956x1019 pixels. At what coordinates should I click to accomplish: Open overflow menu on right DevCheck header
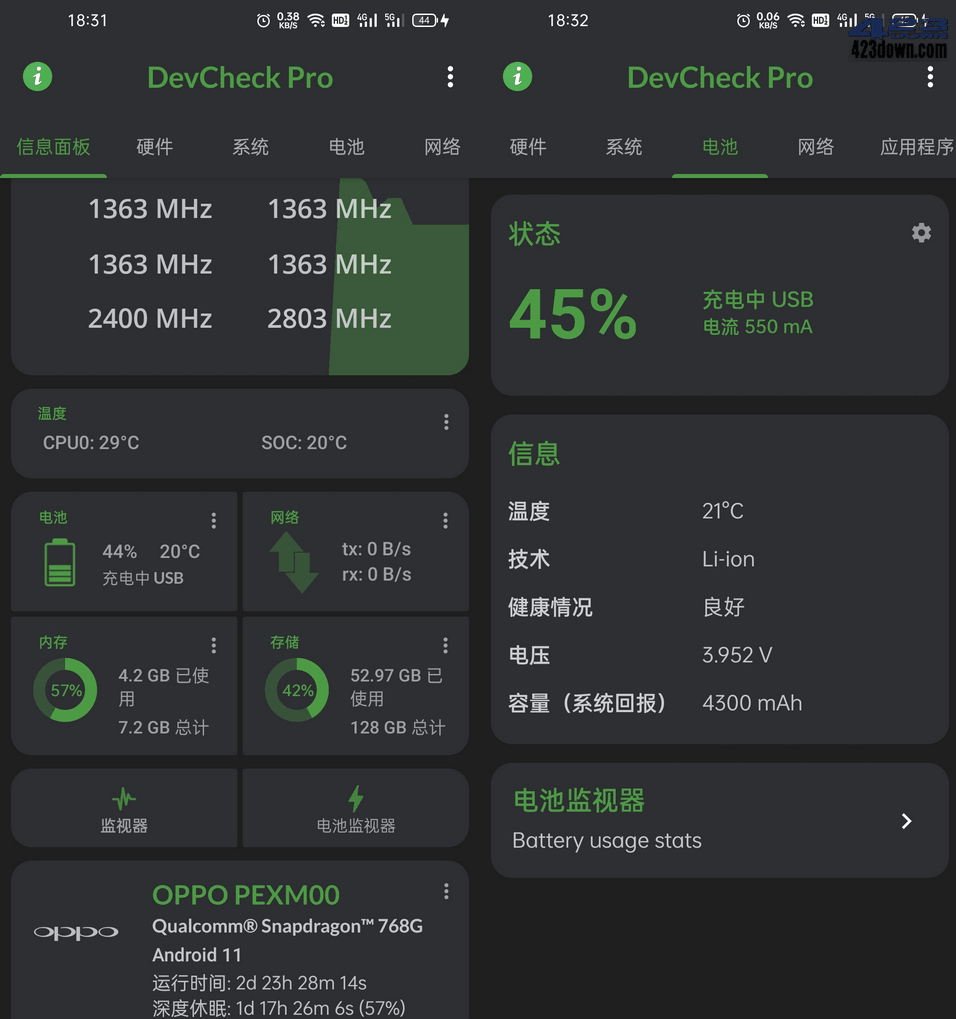pyautogui.click(x=930, y=77)
